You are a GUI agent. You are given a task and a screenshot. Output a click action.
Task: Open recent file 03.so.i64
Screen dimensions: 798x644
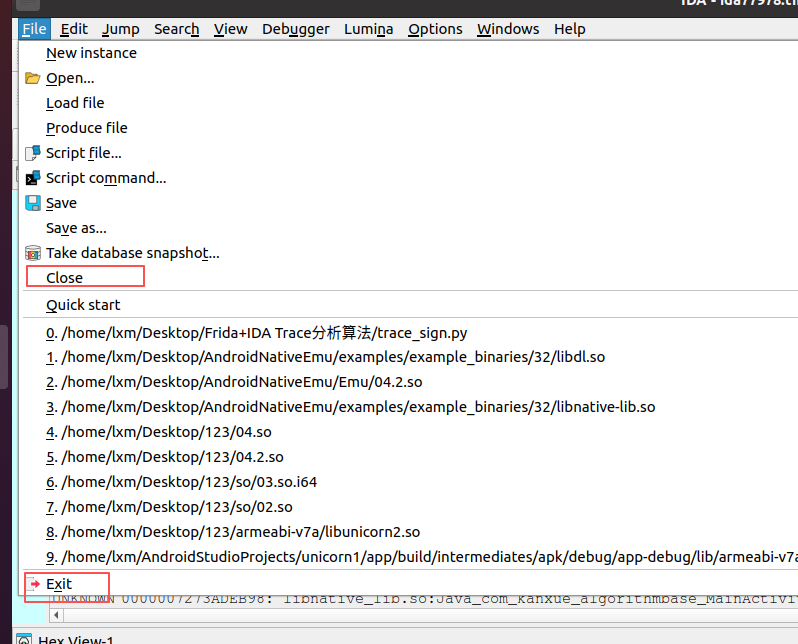[410, 482]
